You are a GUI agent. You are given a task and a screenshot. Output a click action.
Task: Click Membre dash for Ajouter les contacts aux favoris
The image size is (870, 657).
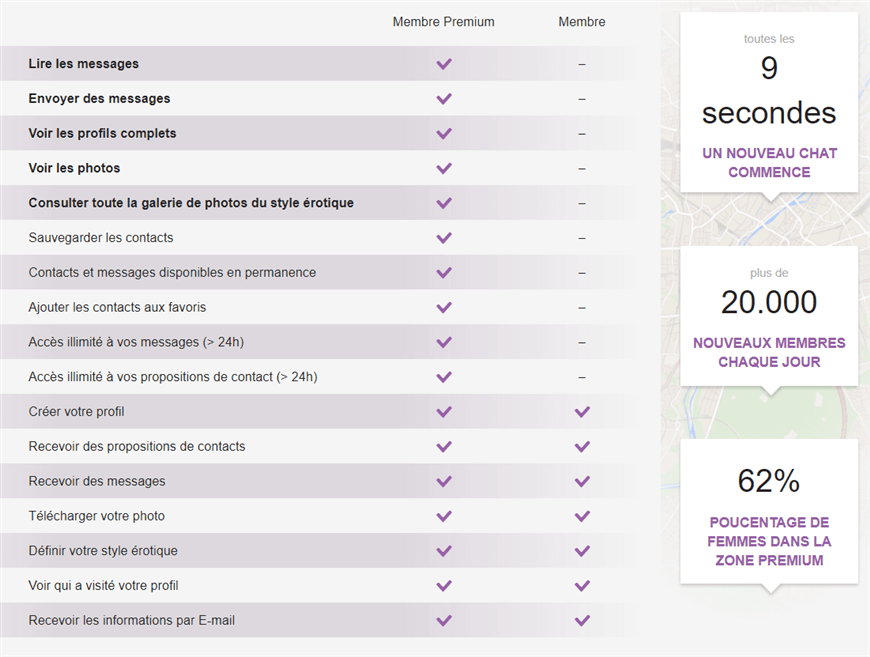(582, 308)
